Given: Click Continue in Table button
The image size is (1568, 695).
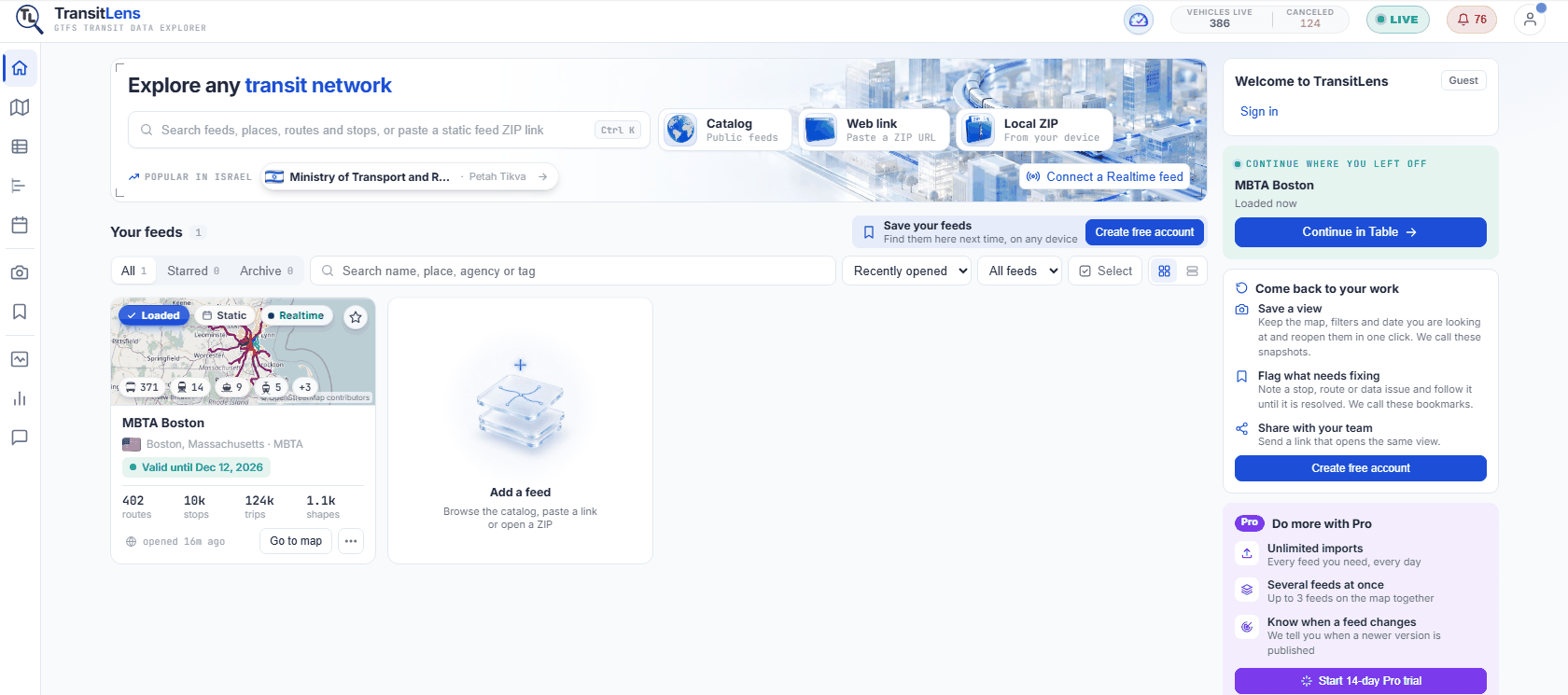Looking at the screenshot, I should click(1360, 232).
